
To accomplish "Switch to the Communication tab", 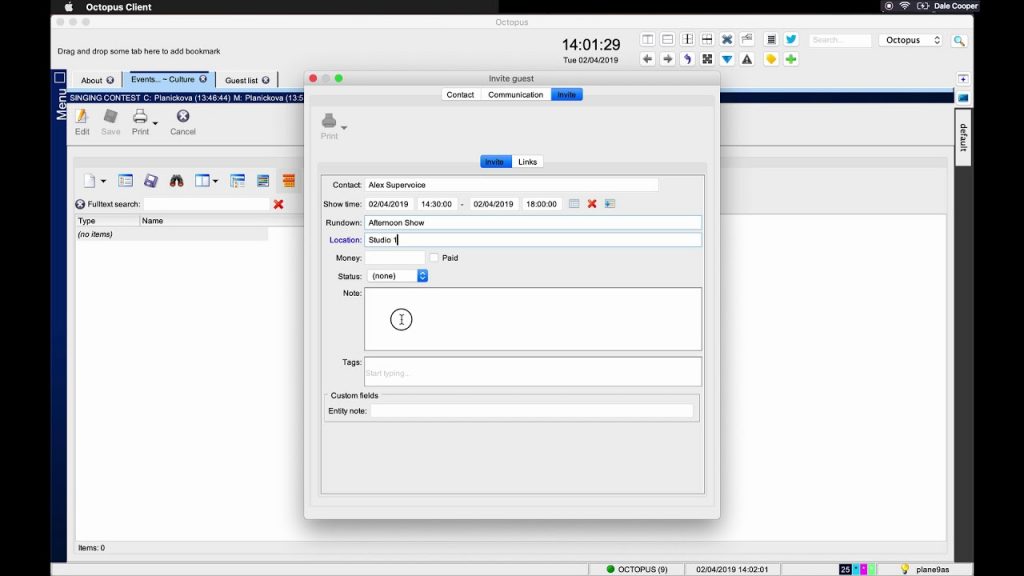I will (x=514, y=95).
